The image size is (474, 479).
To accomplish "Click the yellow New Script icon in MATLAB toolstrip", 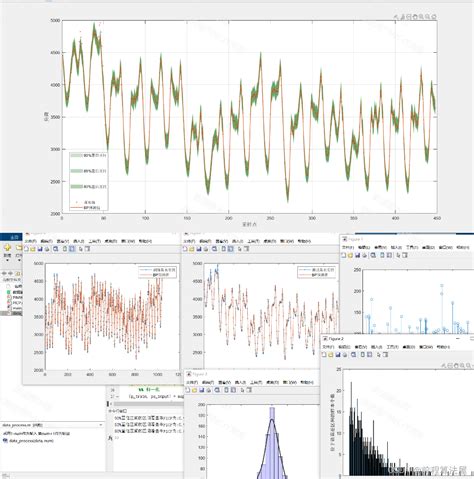I will pyautogui.click(x=7, y=247).
